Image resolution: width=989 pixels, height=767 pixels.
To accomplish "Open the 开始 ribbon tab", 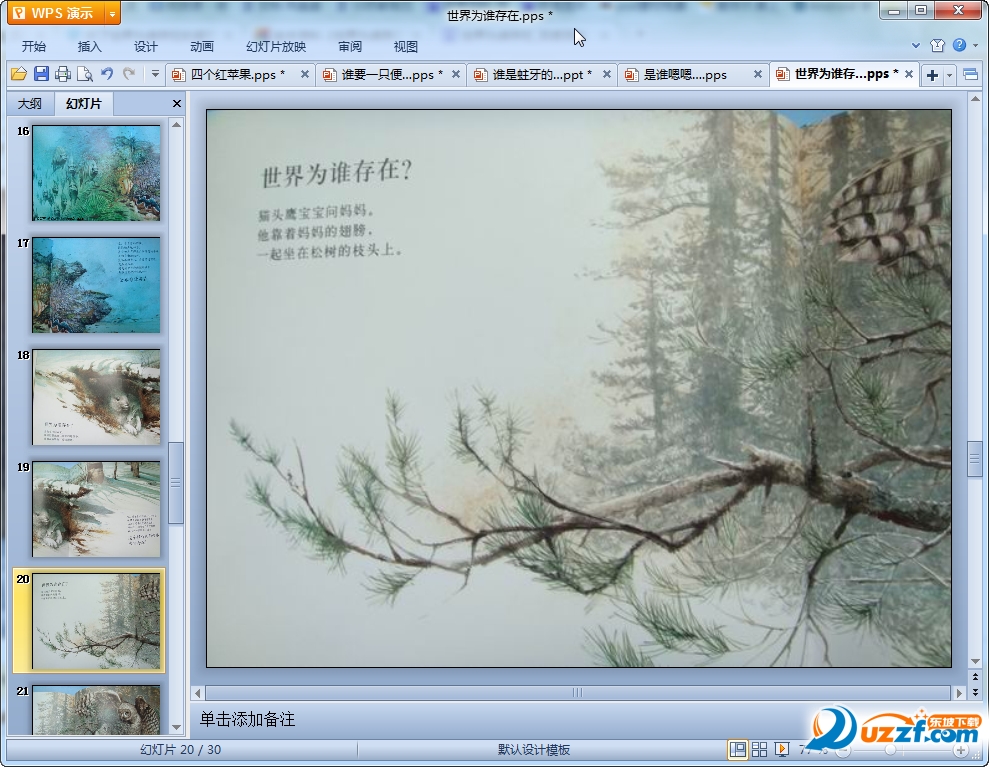I will (x=33, y=47).
